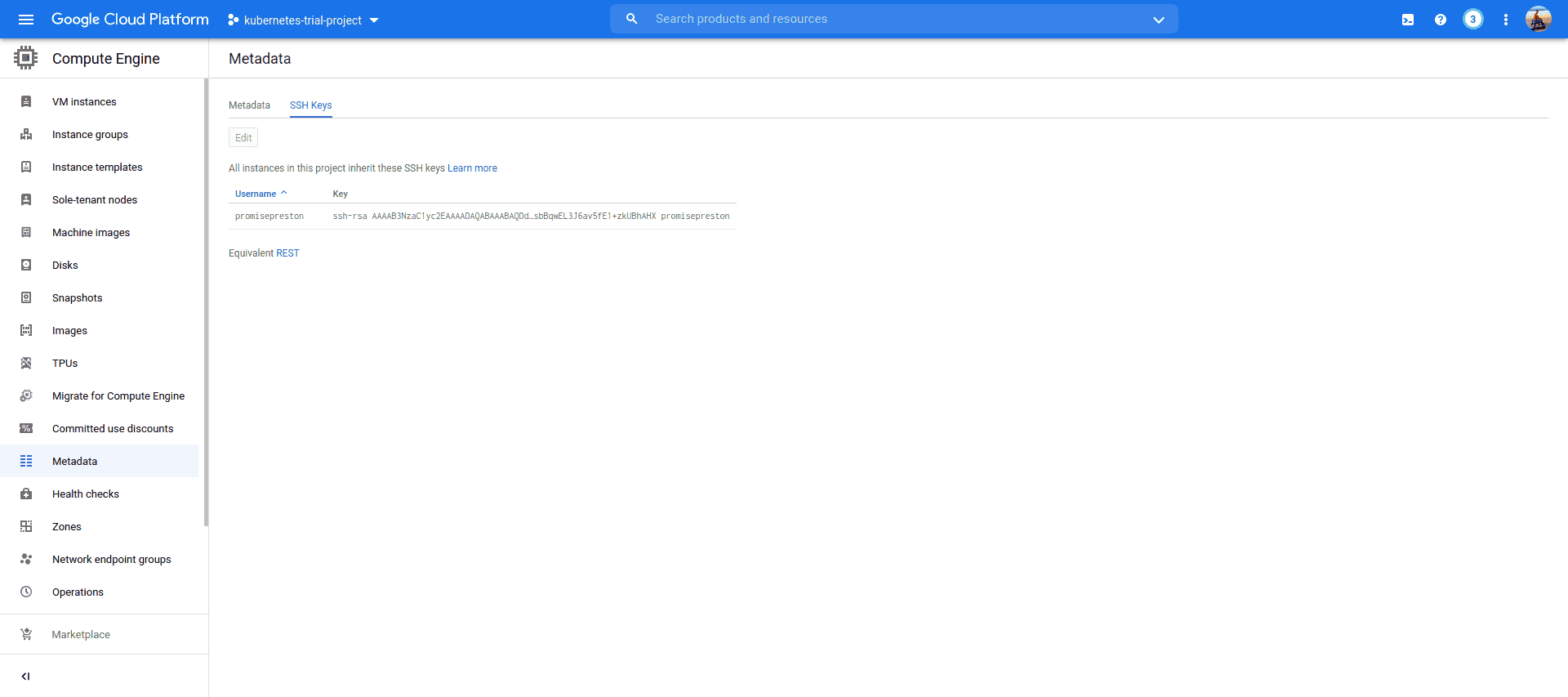
Task: Click the Committed use discounts percent icon
Action: coord(26,428)
